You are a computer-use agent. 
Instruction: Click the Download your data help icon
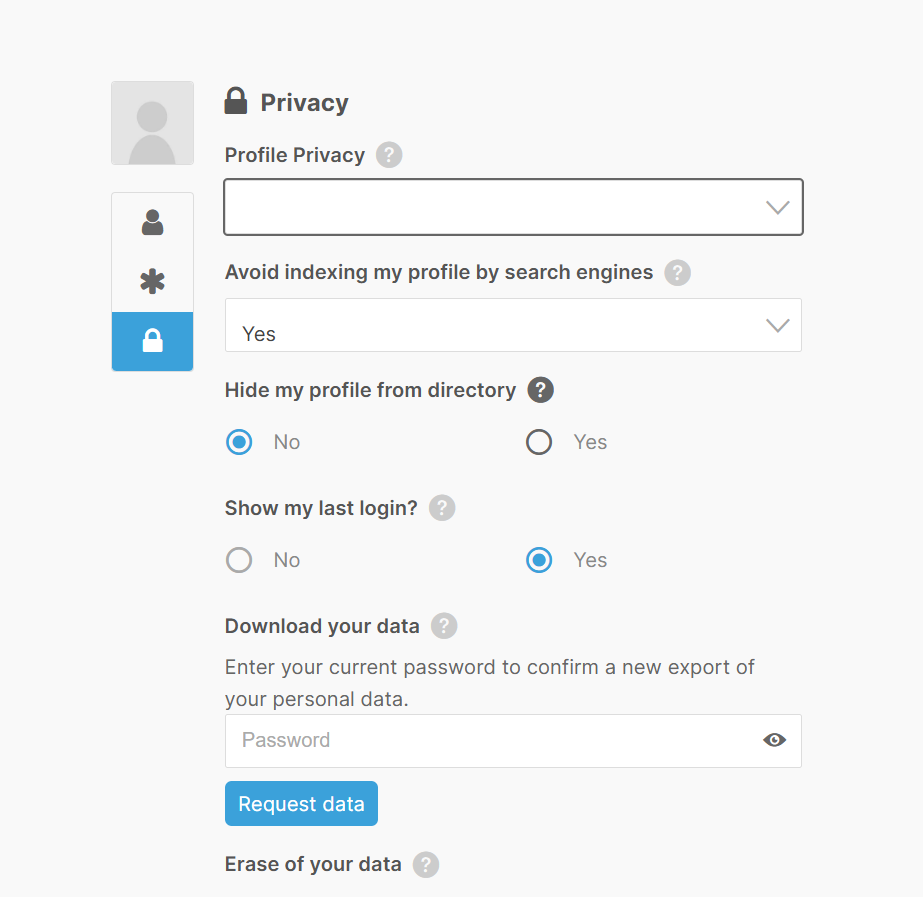point(443,627)
